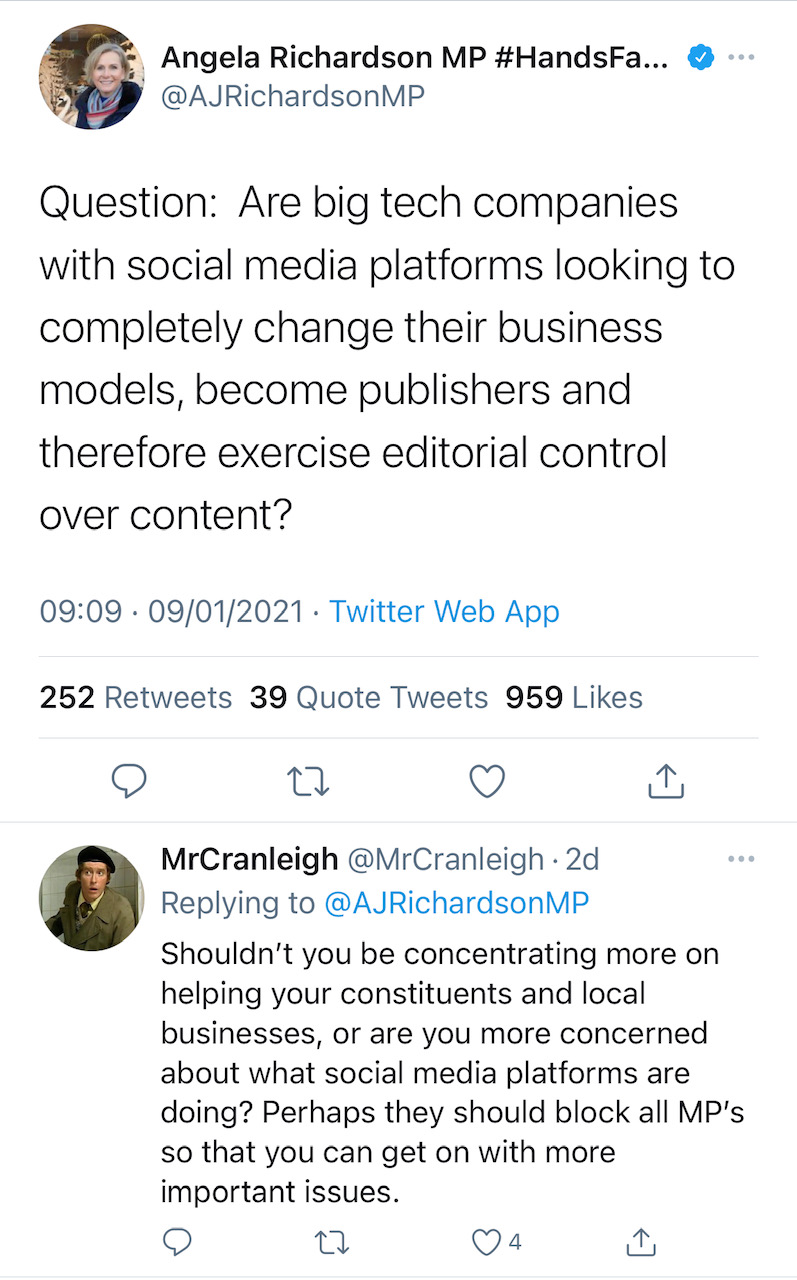Image resolution: width=797 pixels, height=1280 pixels.
Task: Click the blue verified badge icon
Action: tap(701, 59)
